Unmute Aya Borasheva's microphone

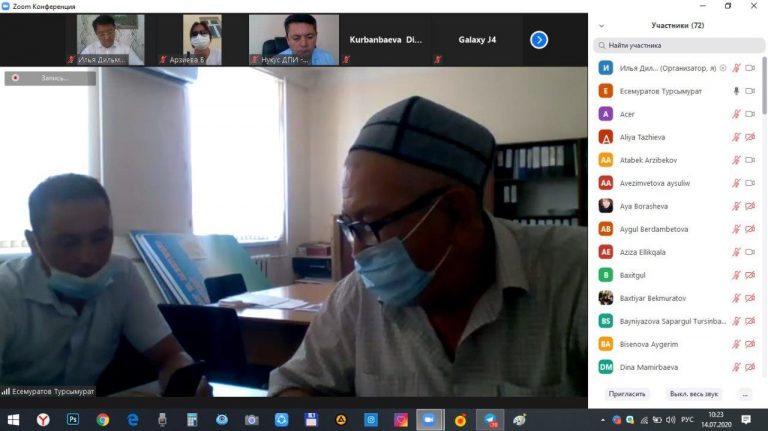pyautogui.click(x=736, y=206)
